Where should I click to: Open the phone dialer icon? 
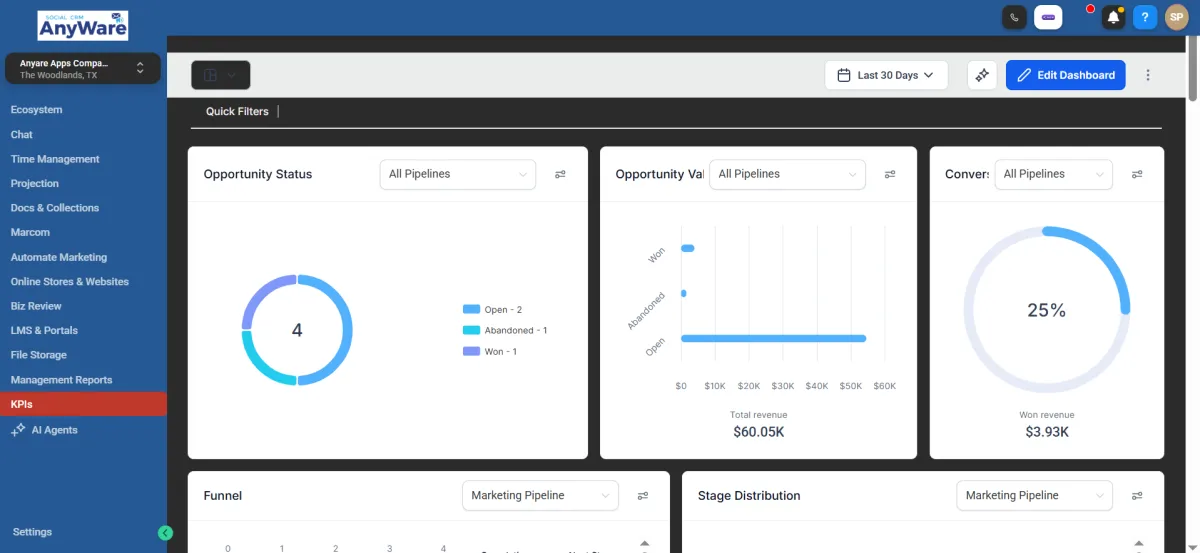1014,17
